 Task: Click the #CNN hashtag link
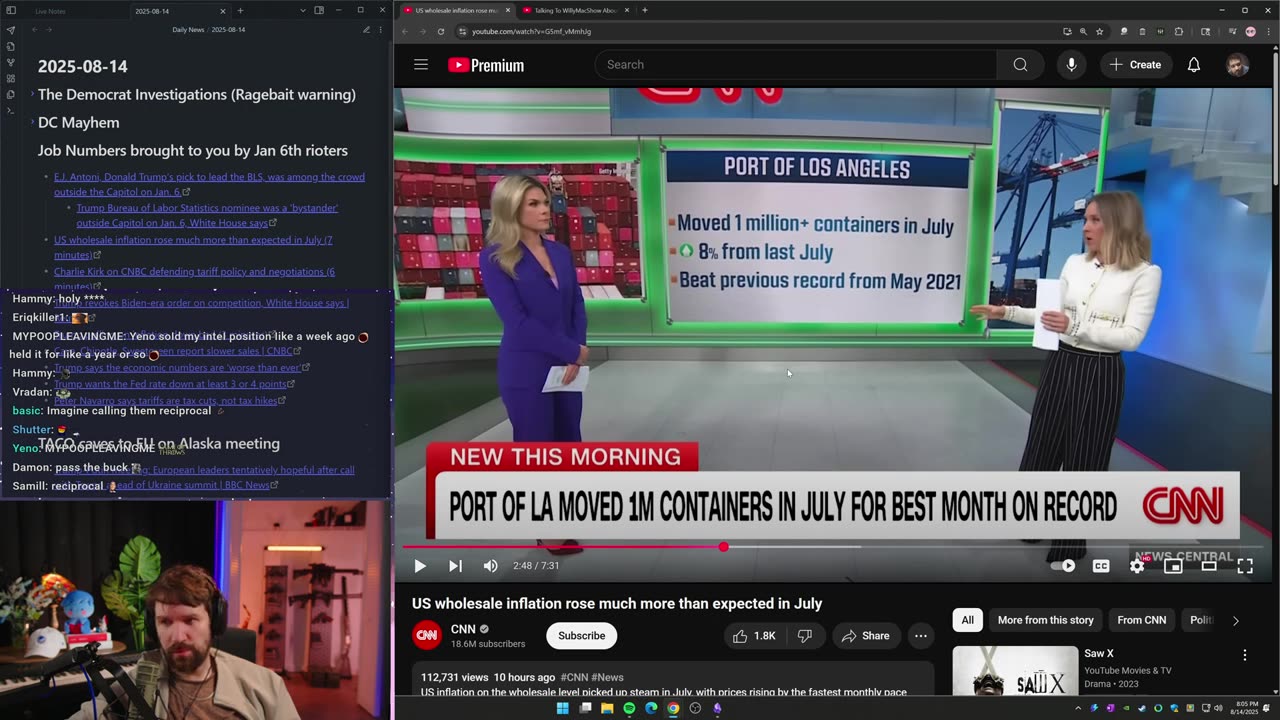(x=574, y=677)
